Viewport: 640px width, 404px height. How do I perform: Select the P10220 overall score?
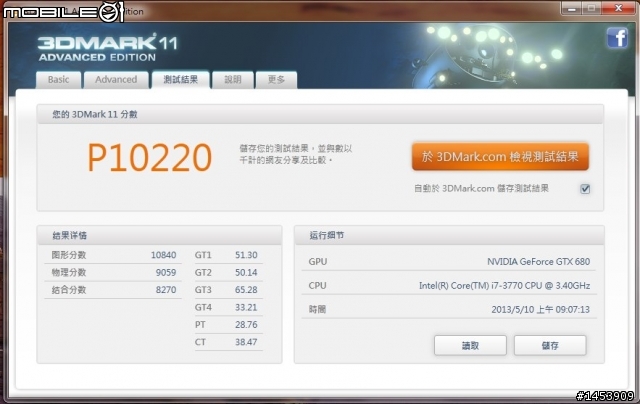150,158
